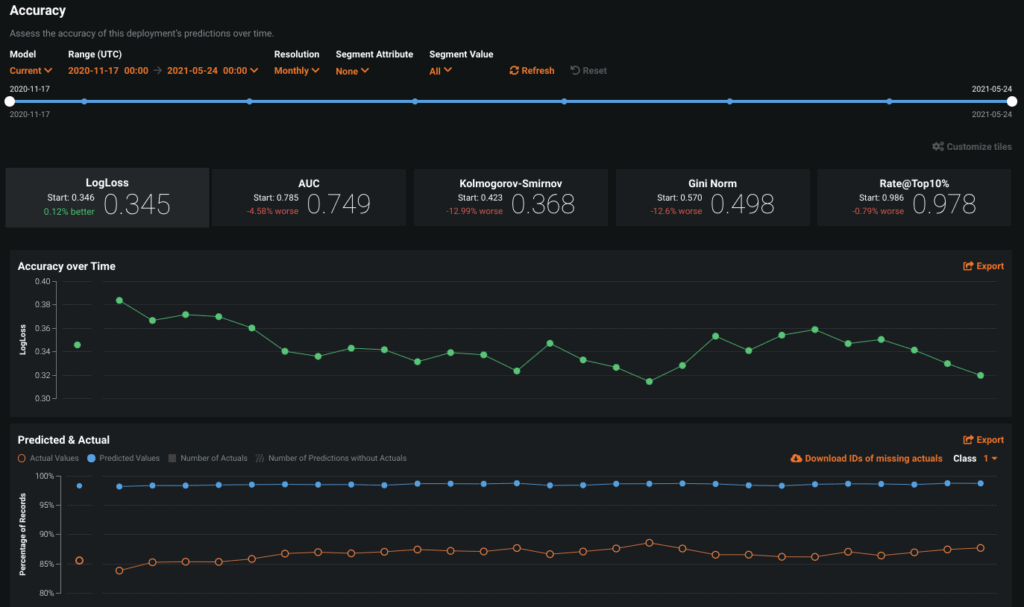This screenshot has height=607, width=1024.
Task: Expand the Resolution dropdown set to Monthly
Action: [x=296, y=71]
